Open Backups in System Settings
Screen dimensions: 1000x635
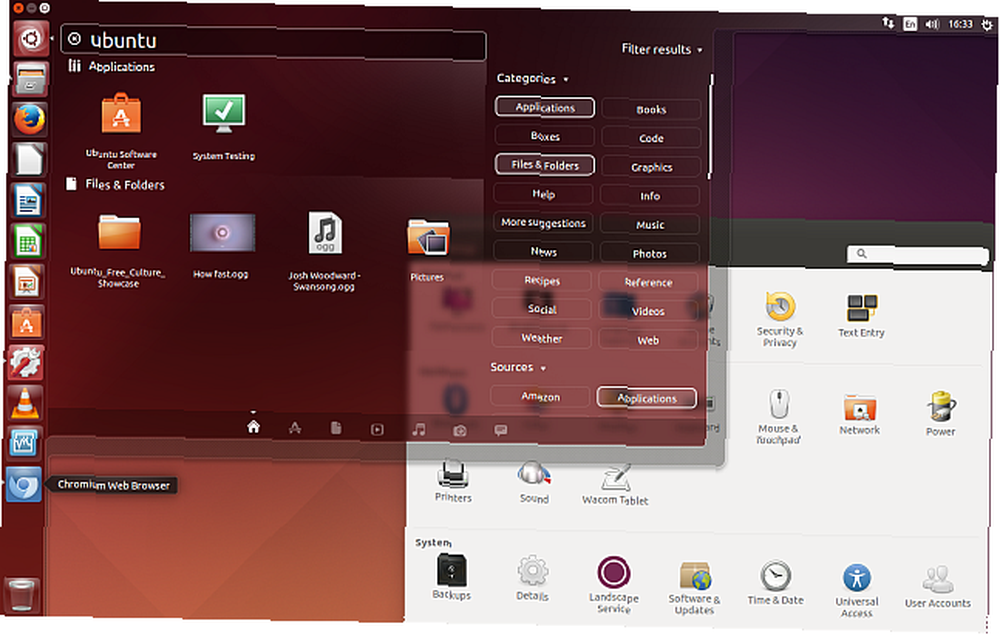pos(452,577)
